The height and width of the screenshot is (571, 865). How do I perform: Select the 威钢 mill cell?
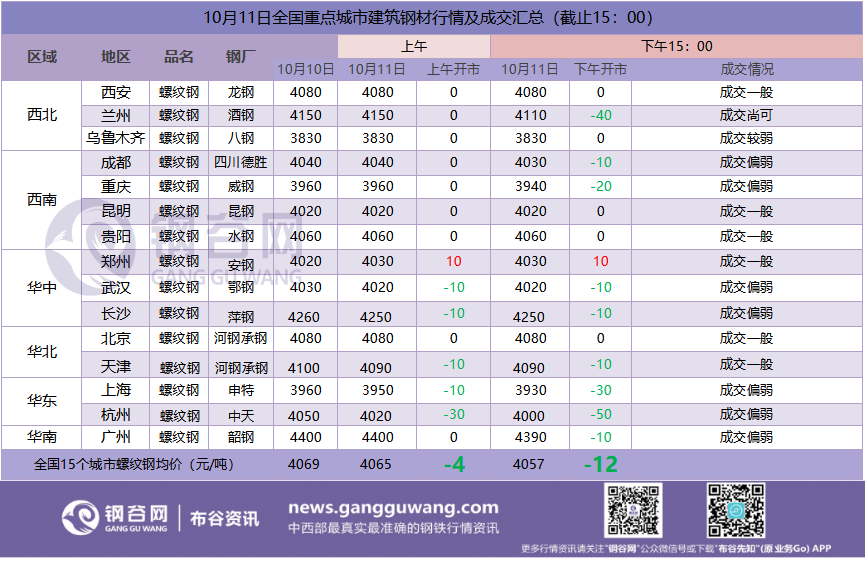[x=241, y=186]
